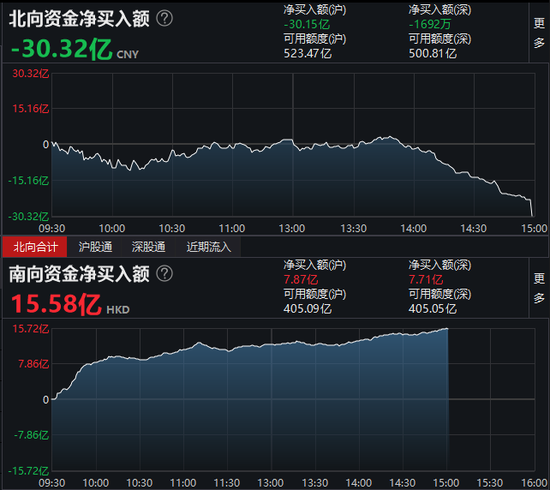This screenshot has width=550, height=490.
Task: Switch to the 深股通 tab
Action: (148, 247)
